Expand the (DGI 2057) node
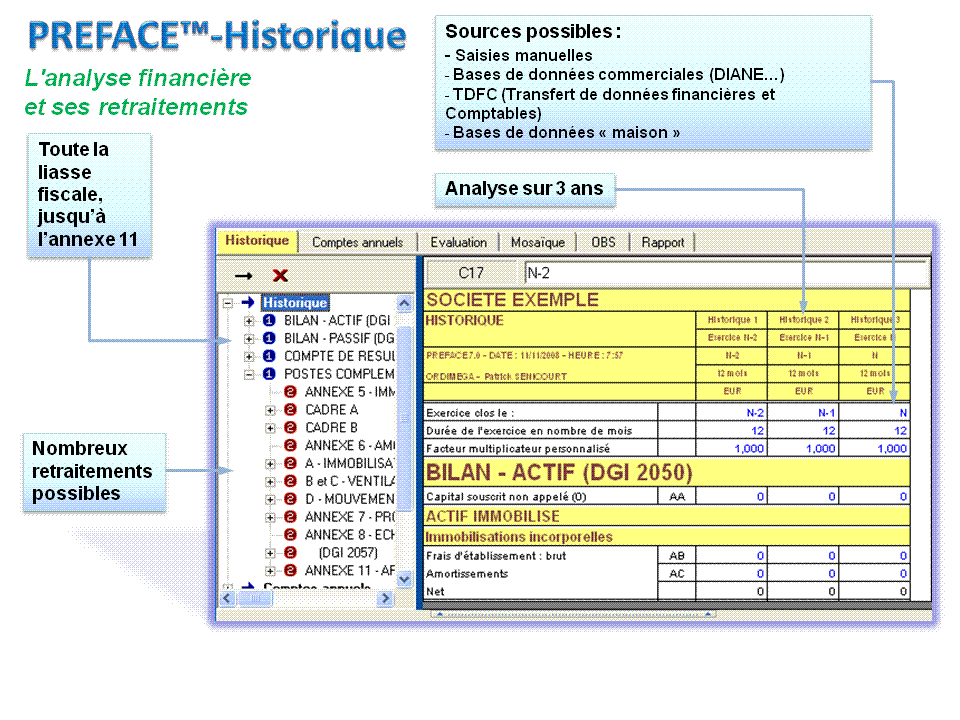 tap(270, 553)
